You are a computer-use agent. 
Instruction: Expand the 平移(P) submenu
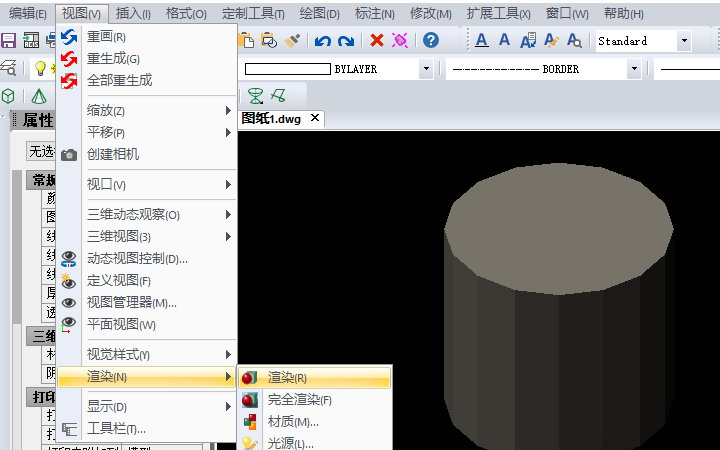(147, 133)
